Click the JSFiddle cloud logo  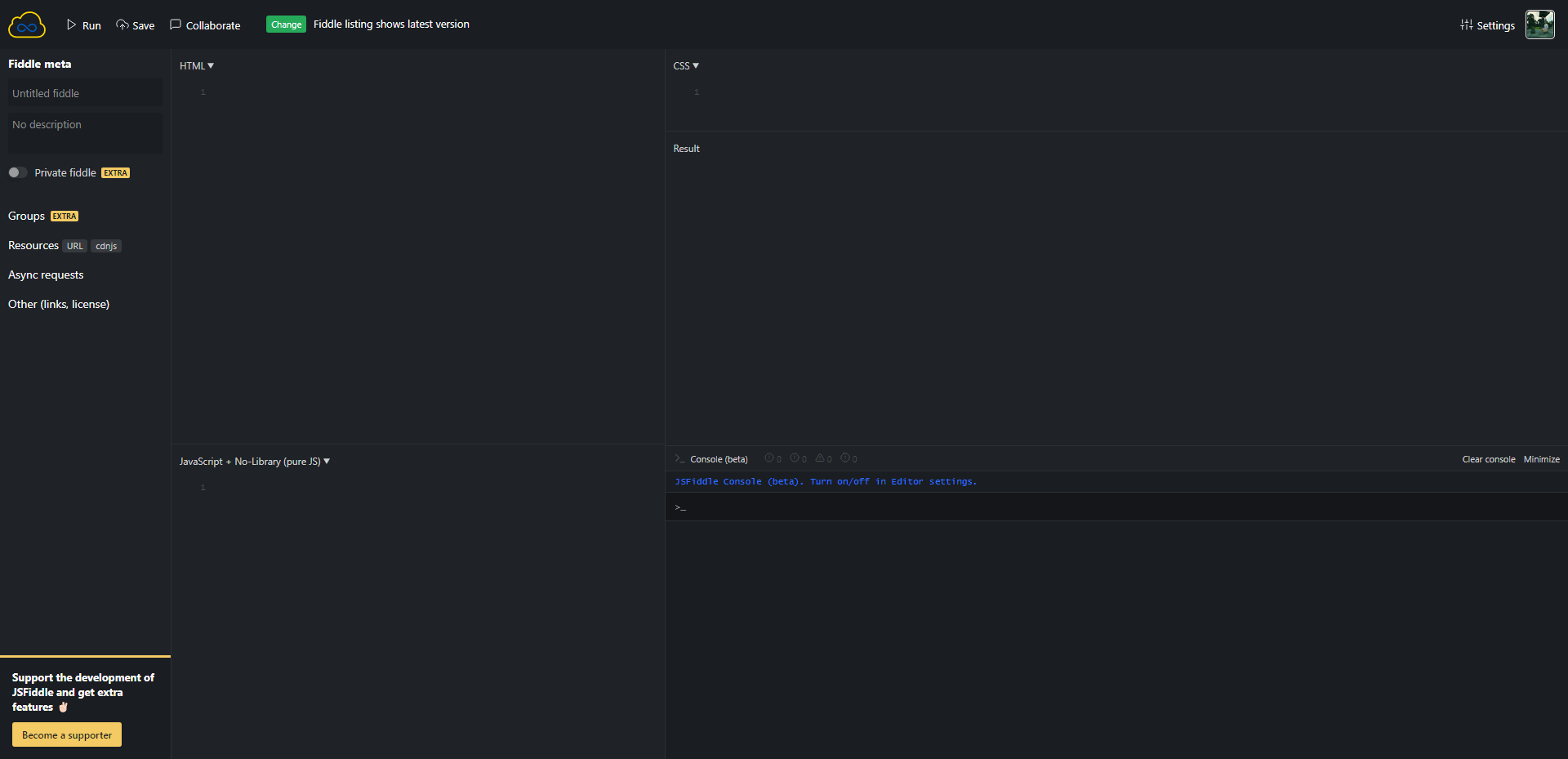pos(27,25)
